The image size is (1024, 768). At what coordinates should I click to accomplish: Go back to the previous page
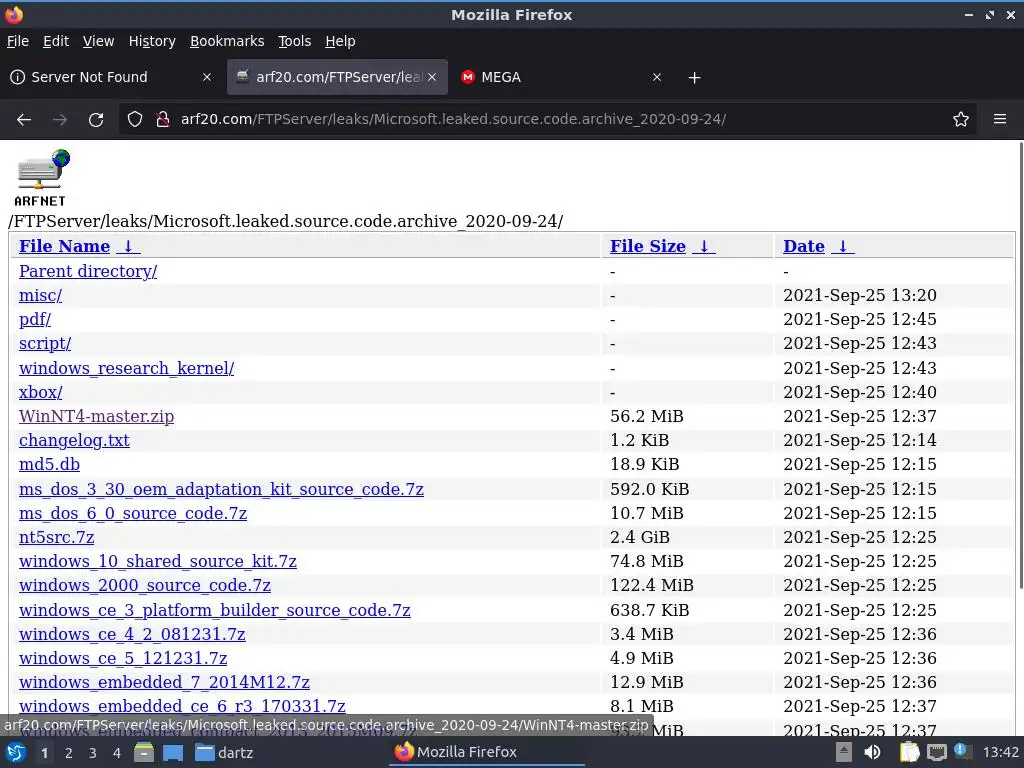[24, 120]
